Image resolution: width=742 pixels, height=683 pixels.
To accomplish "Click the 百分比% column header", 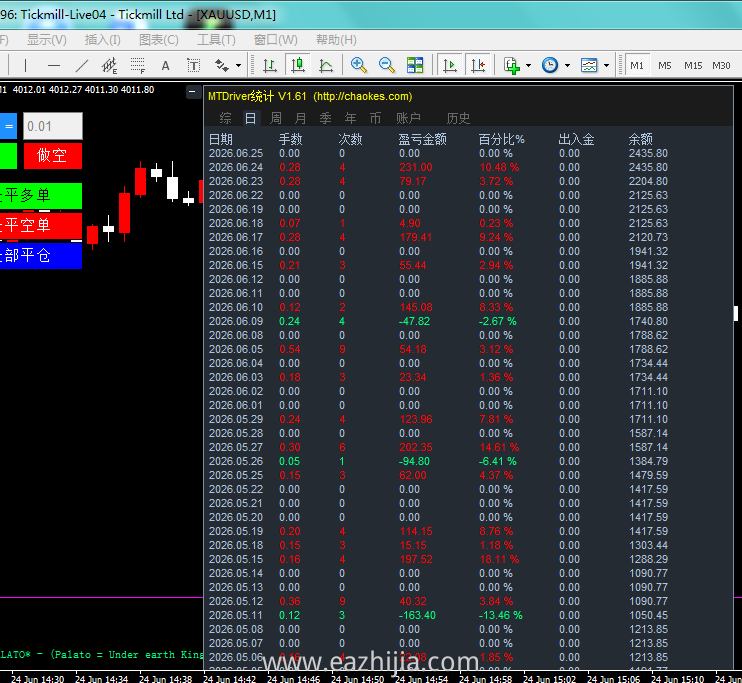I will point(501,139).
